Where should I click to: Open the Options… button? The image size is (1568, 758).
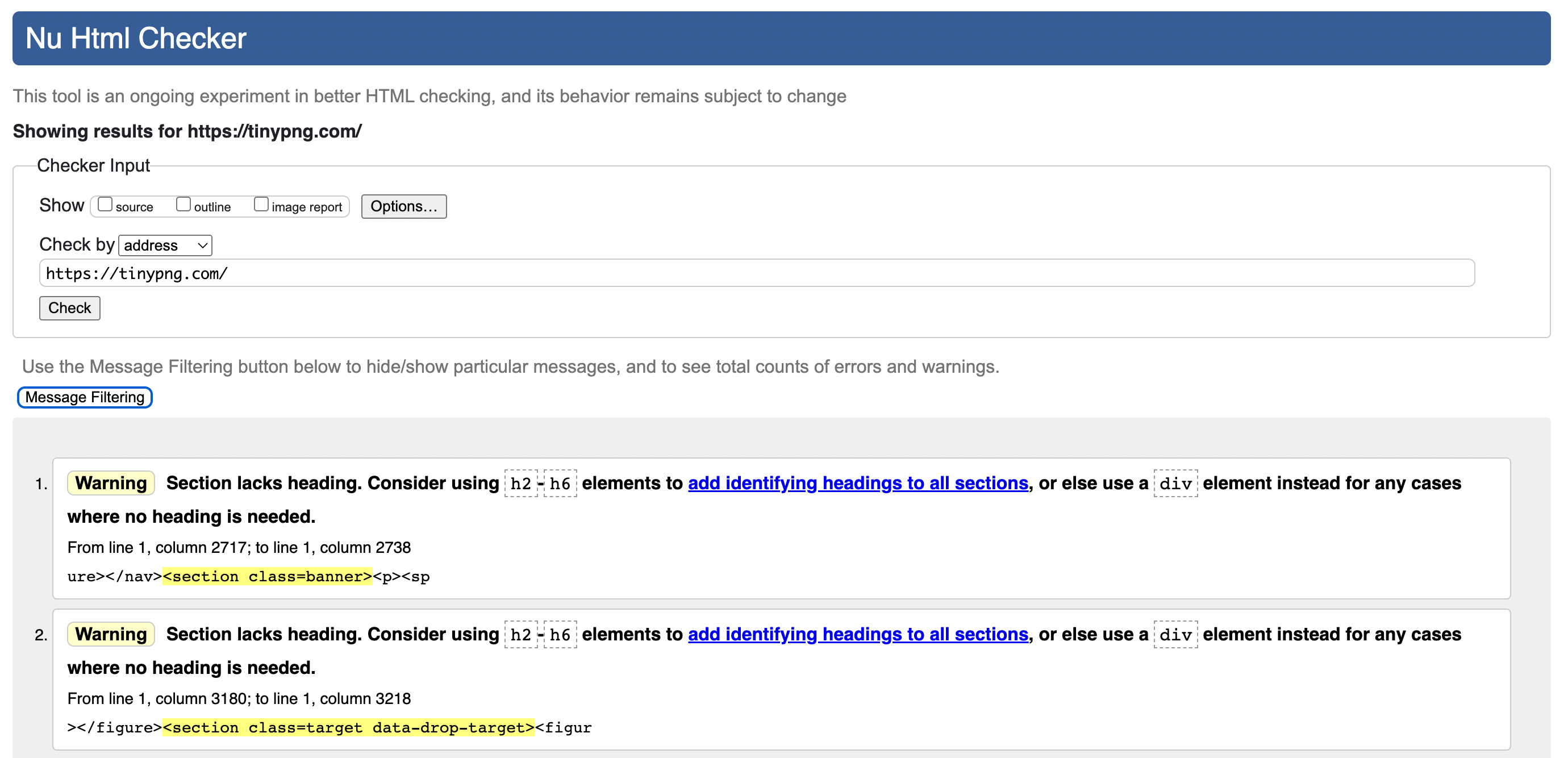[x=403, y=206]
